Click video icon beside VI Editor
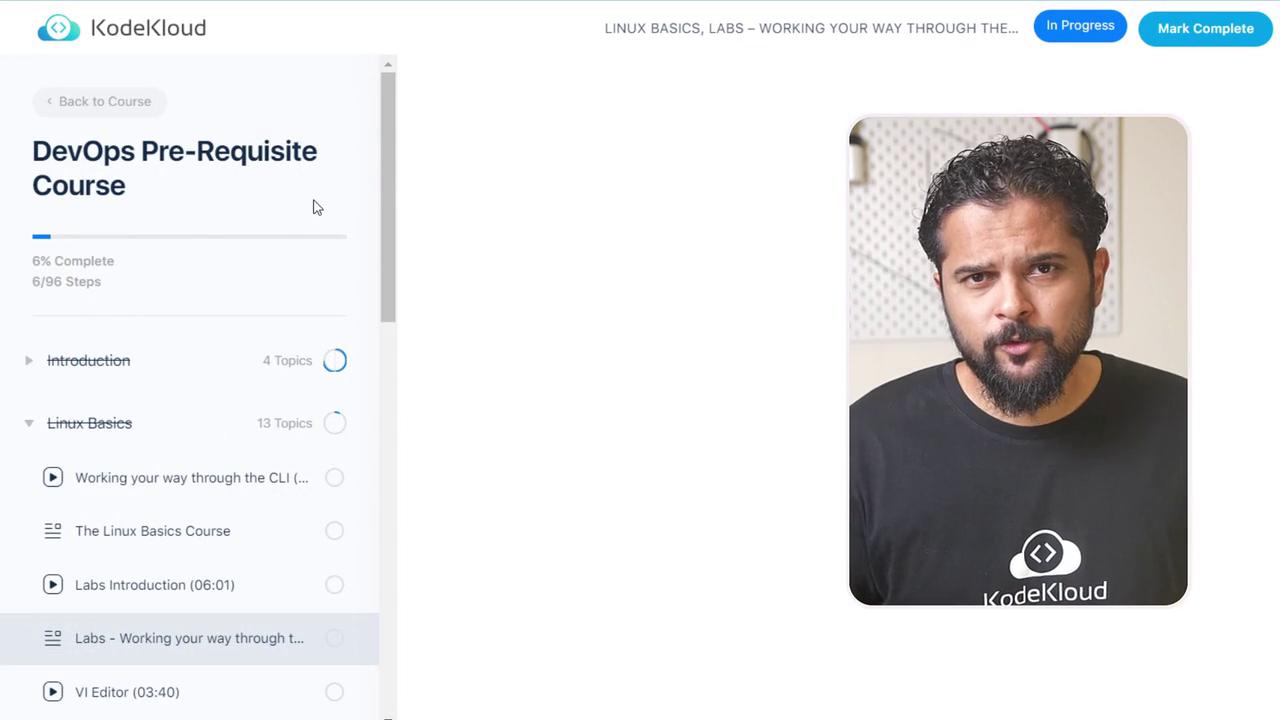 (53, 692)
